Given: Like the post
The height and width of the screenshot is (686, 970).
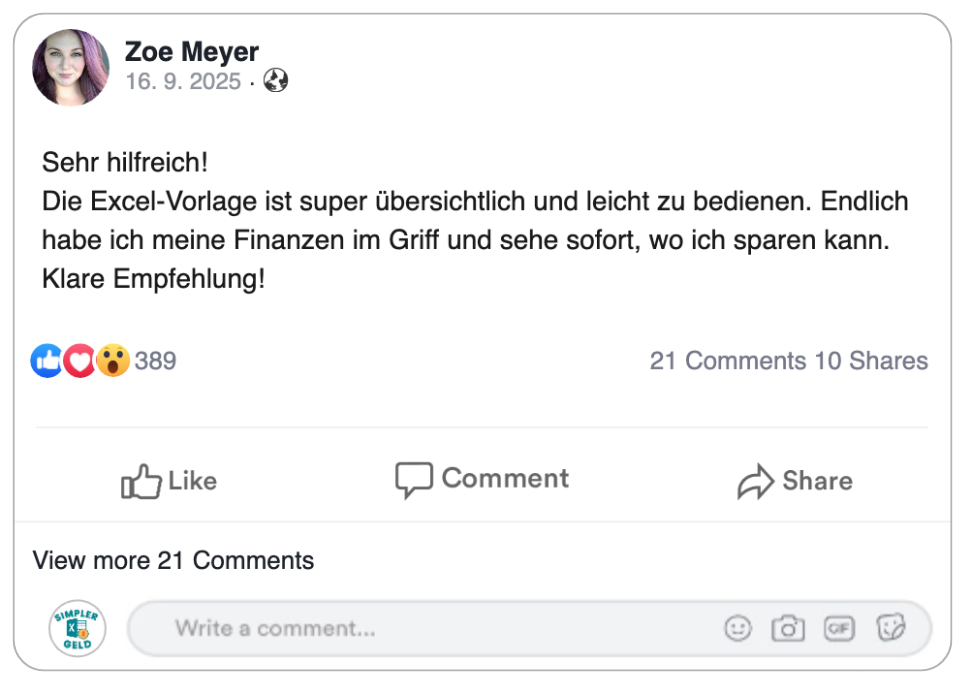Looking at the screenshot, I should 169,481.
